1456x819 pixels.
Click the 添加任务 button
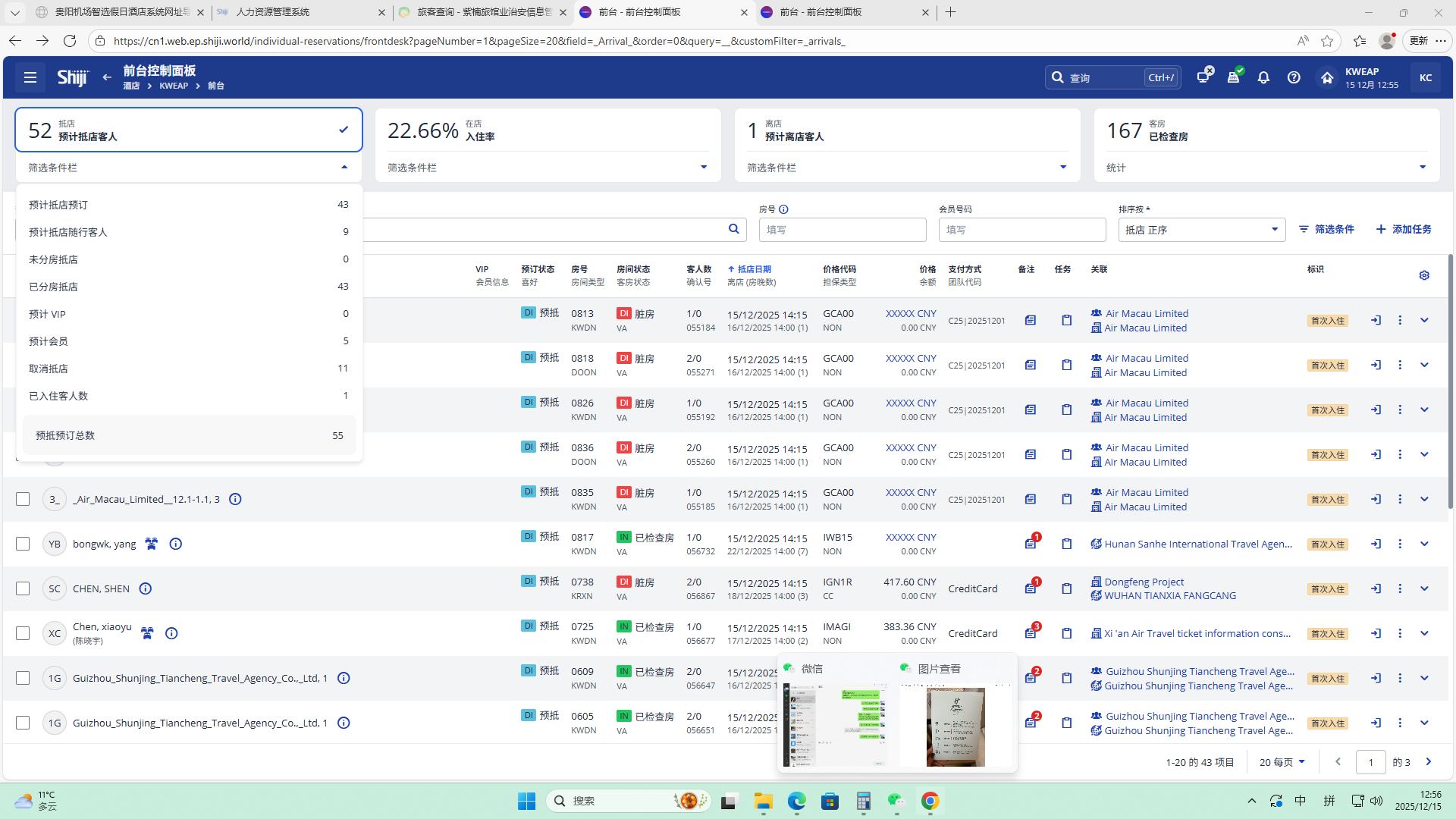(1404, 229)
